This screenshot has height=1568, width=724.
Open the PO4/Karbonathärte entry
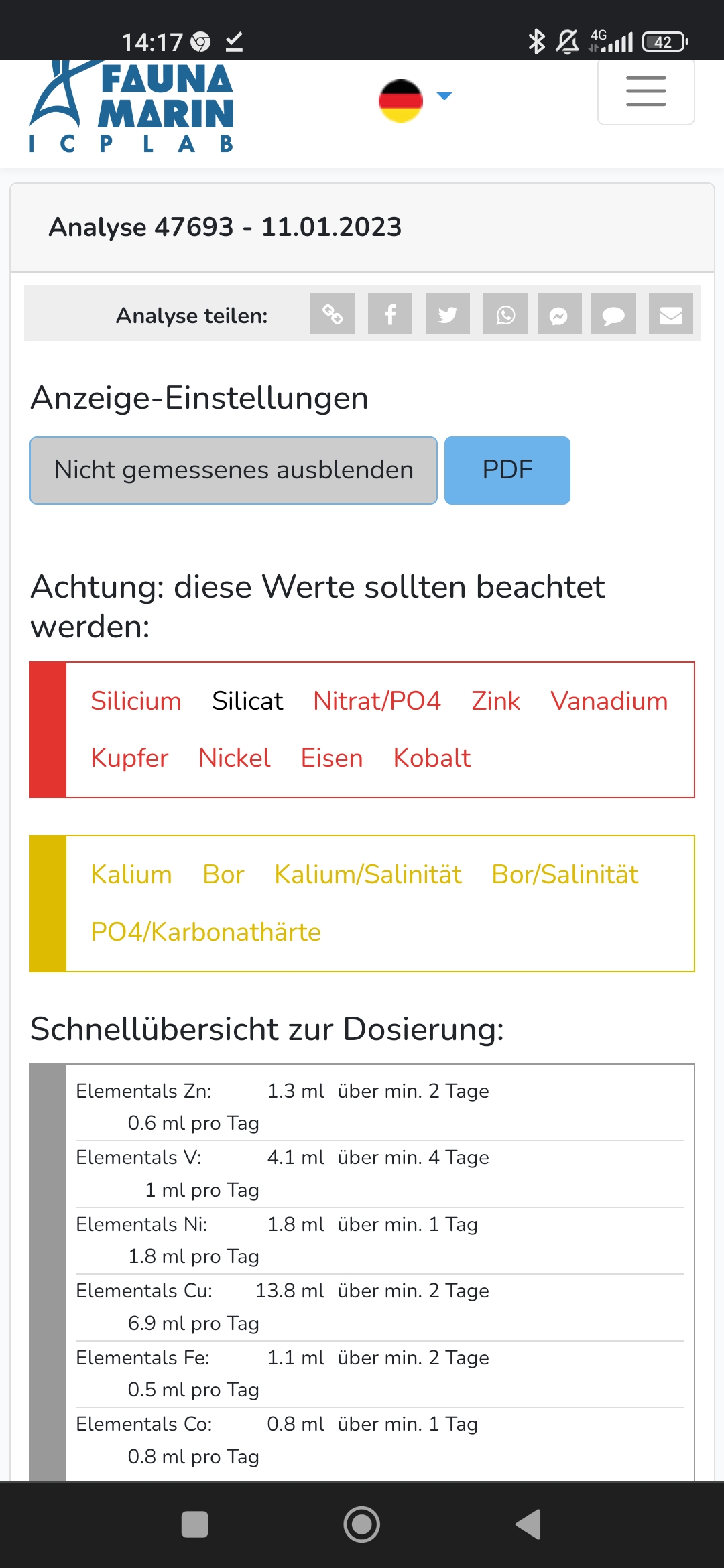tap(206, 932)
